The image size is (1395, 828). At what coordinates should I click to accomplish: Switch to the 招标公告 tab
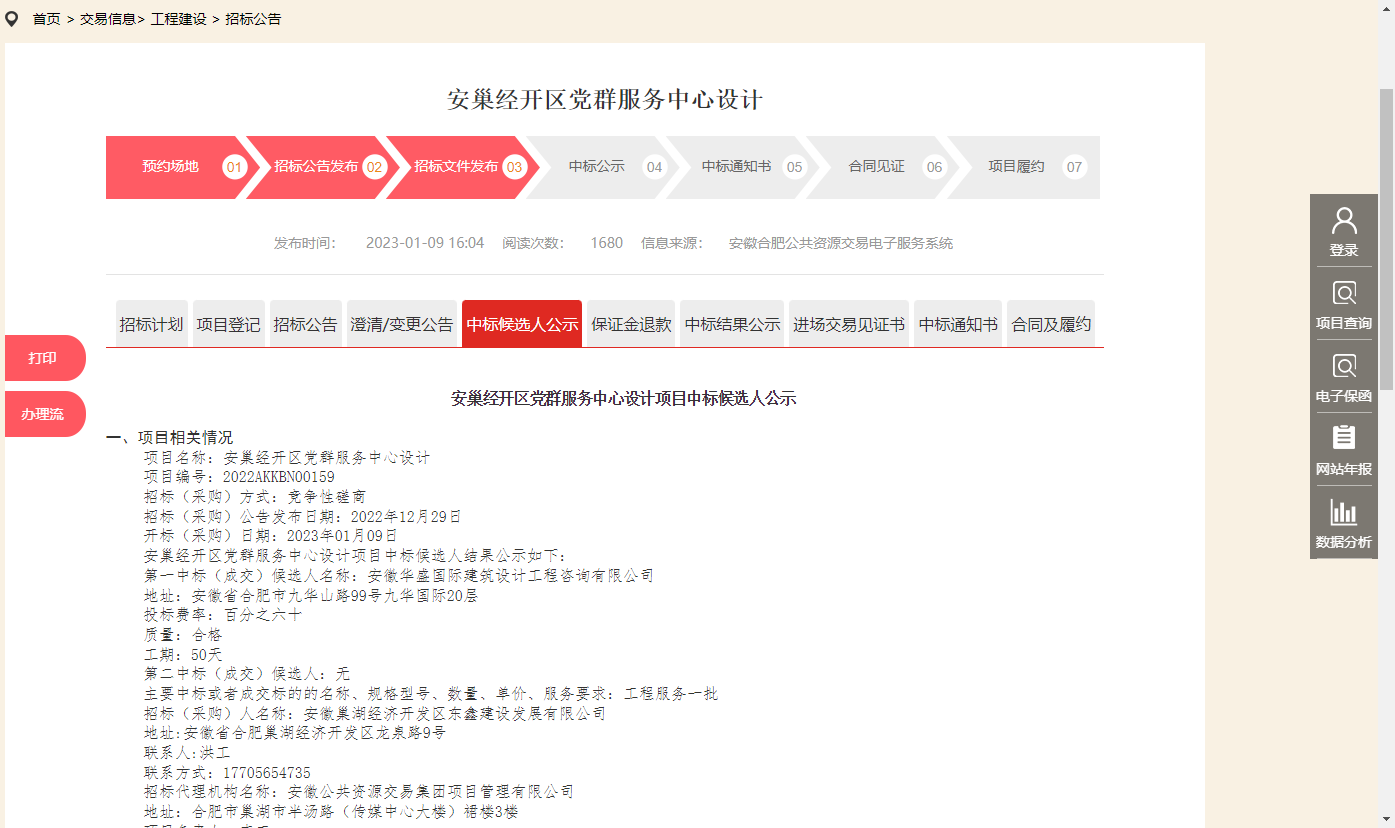(x=305, y=324)
